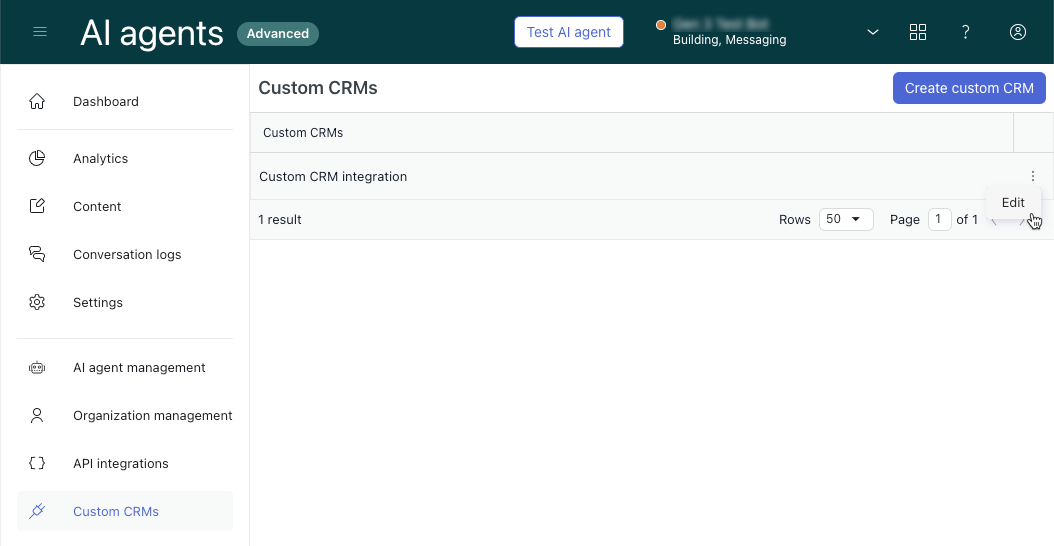Click the Page number input field
This screenshot has width=1054, height=546.
pyautogui.click(x=939, y=219)
